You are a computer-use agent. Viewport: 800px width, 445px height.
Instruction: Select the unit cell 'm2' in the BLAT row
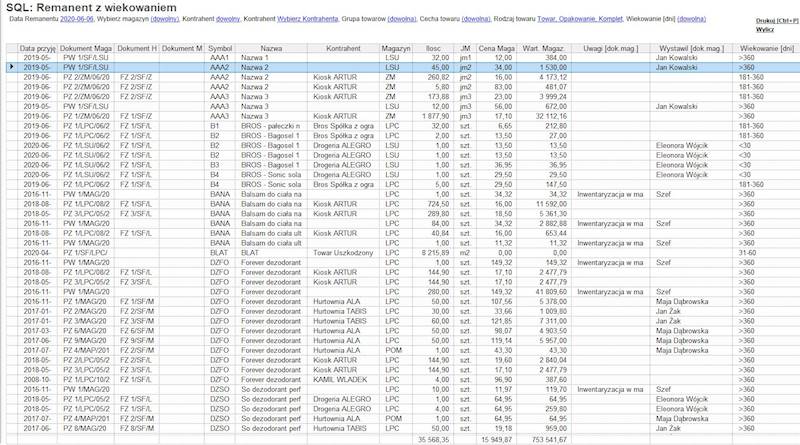465,253
